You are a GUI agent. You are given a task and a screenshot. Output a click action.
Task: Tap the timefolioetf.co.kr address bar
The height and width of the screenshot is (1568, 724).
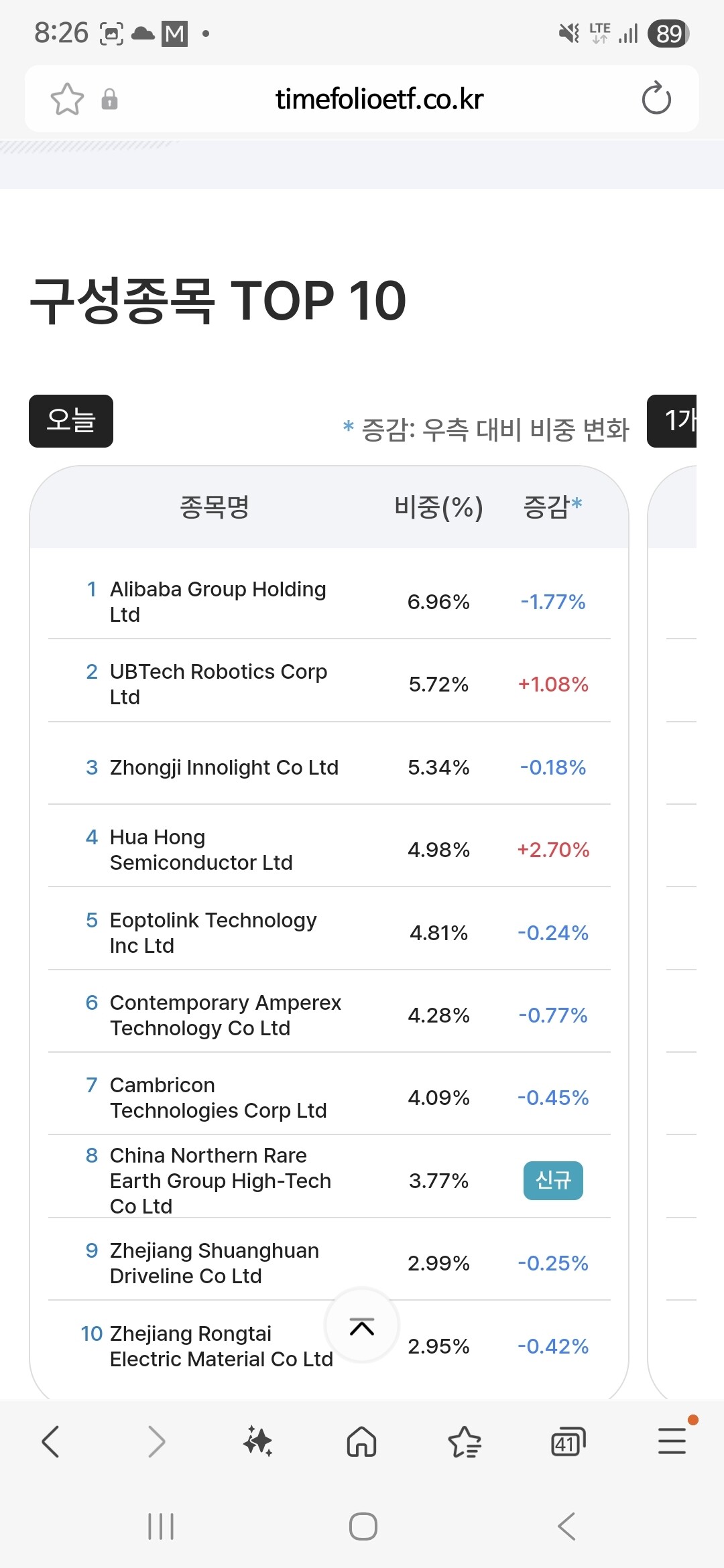[379, 99]
